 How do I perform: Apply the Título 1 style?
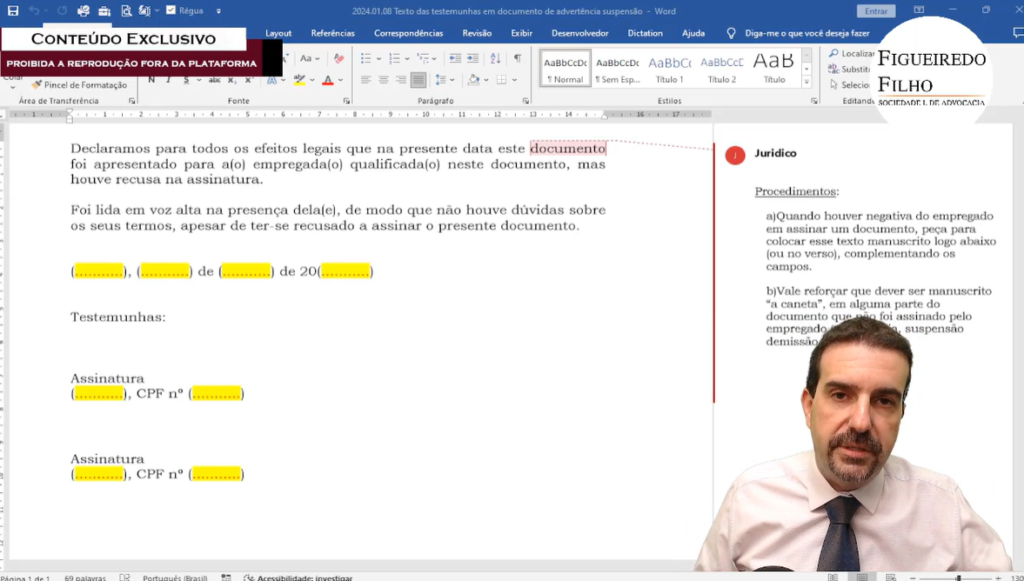tap(669, 68)
